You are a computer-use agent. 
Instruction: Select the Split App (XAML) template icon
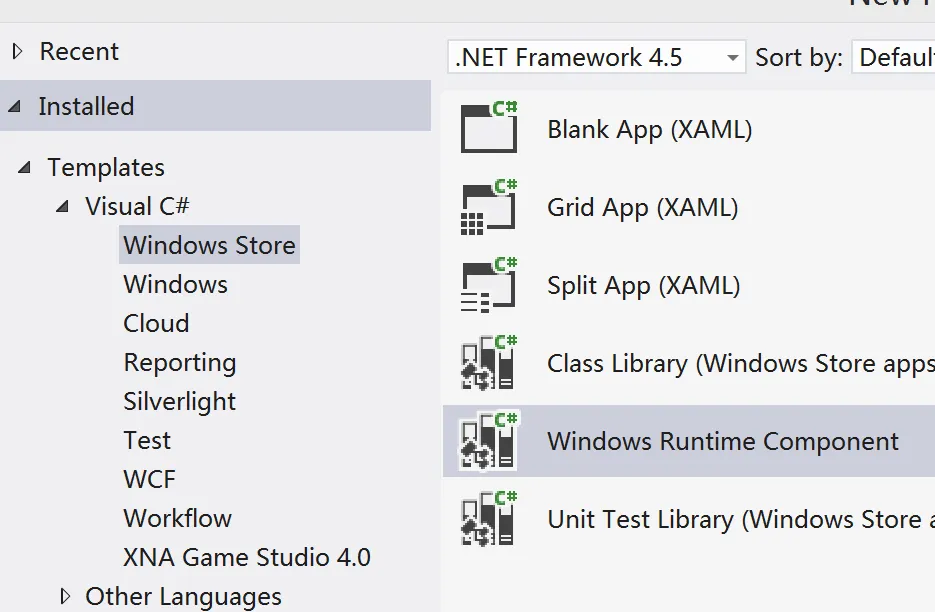489,285
